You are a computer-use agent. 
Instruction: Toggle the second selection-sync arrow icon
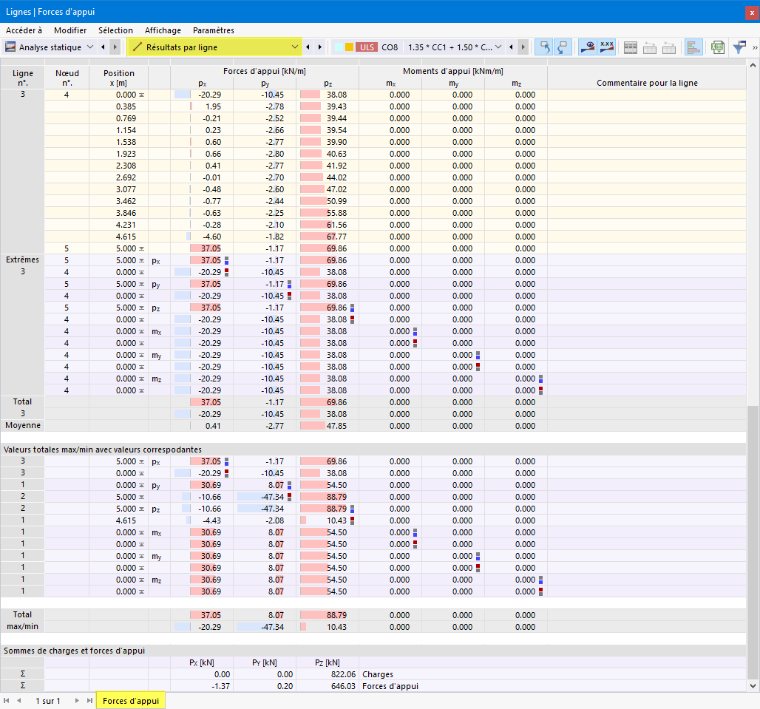[563, 47]
